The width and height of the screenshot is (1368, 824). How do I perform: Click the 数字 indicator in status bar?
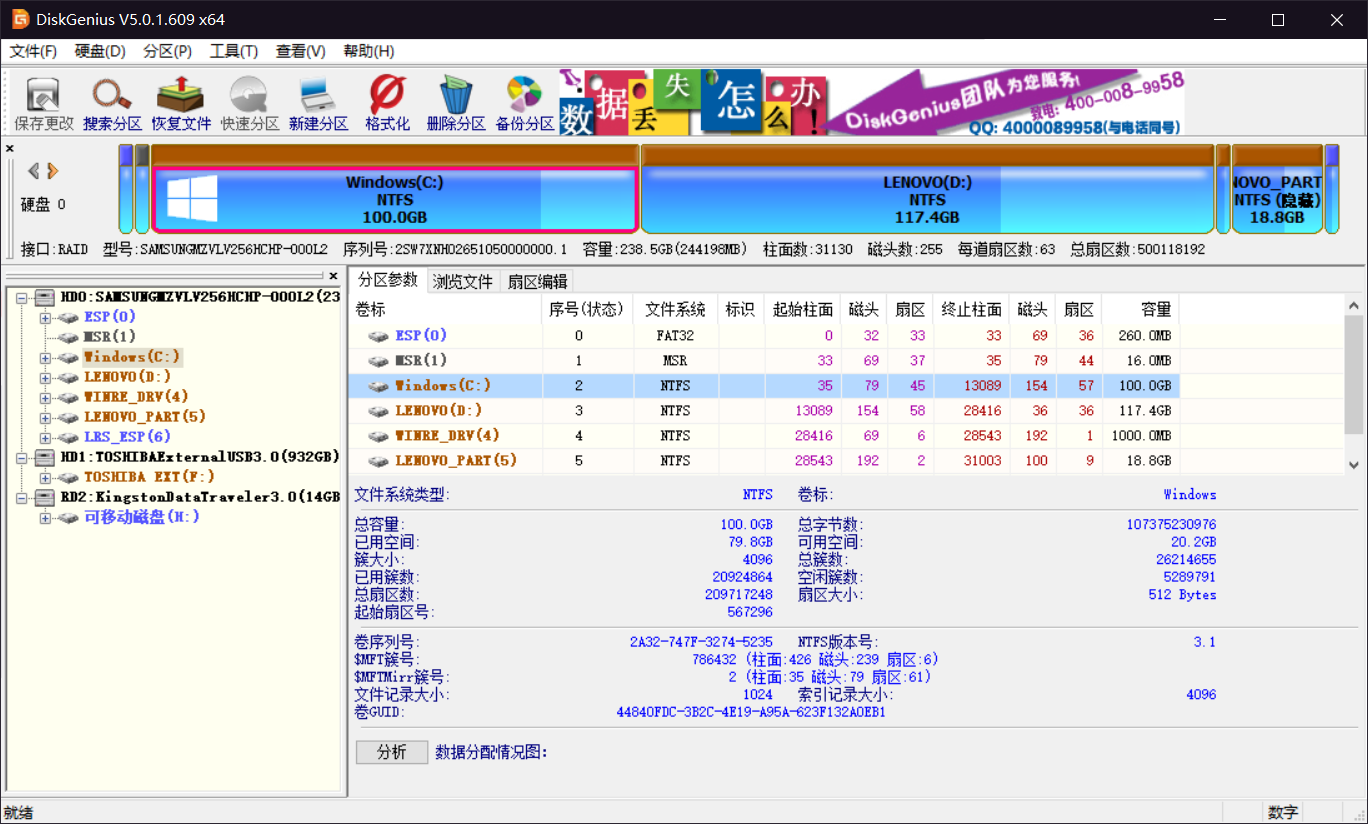click(x=1283, y=812)
